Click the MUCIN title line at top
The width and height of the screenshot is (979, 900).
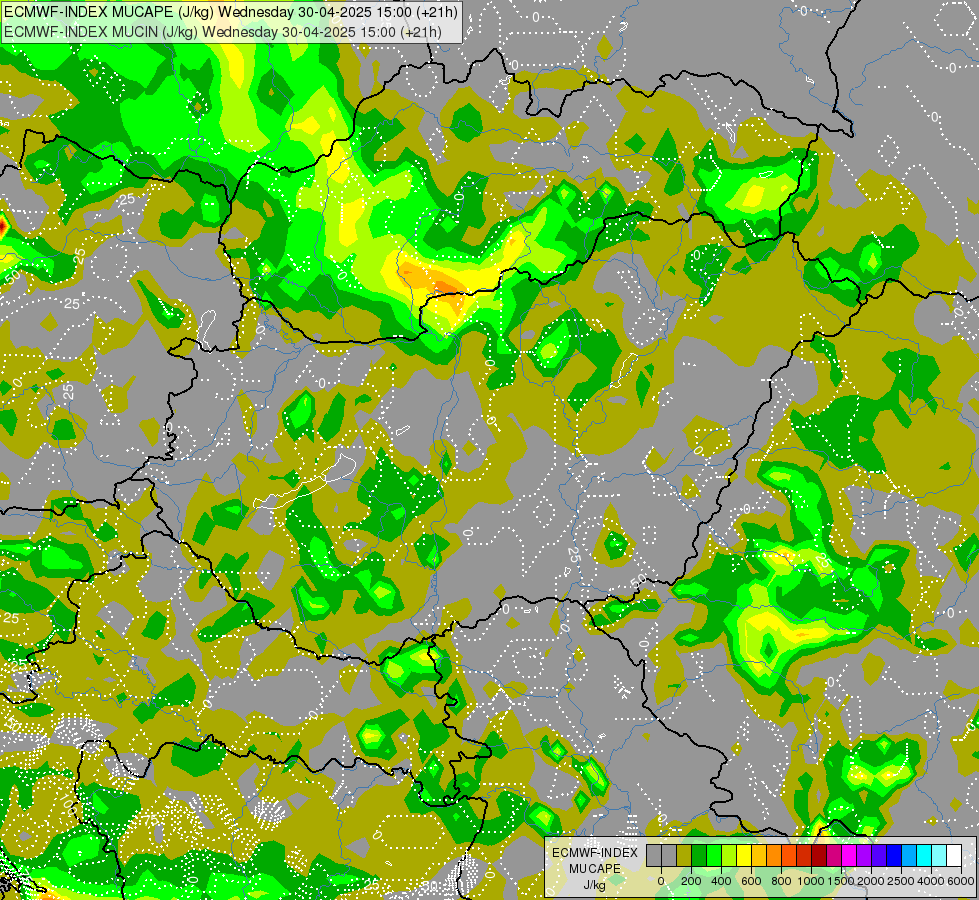click(x=222, y=32)
